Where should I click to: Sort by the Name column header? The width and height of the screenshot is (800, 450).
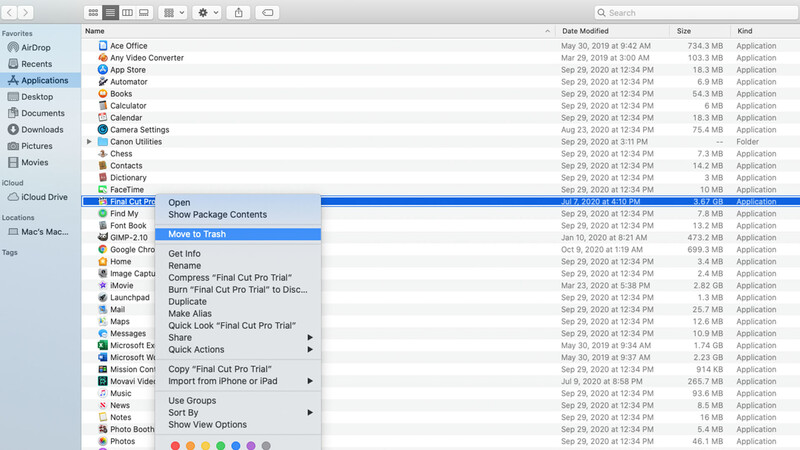pyautogui.click(x=319, y=31)
